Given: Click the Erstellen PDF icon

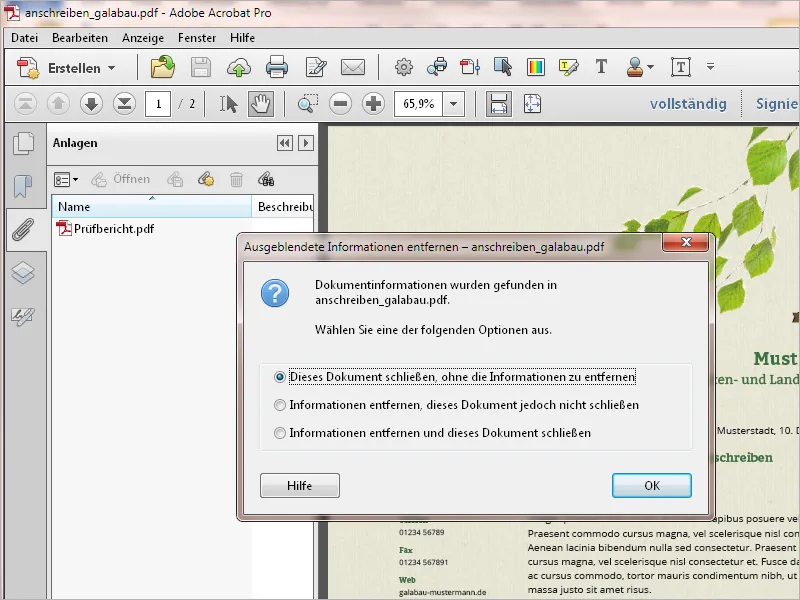Looking at the screenshot, I should point(28,67).
